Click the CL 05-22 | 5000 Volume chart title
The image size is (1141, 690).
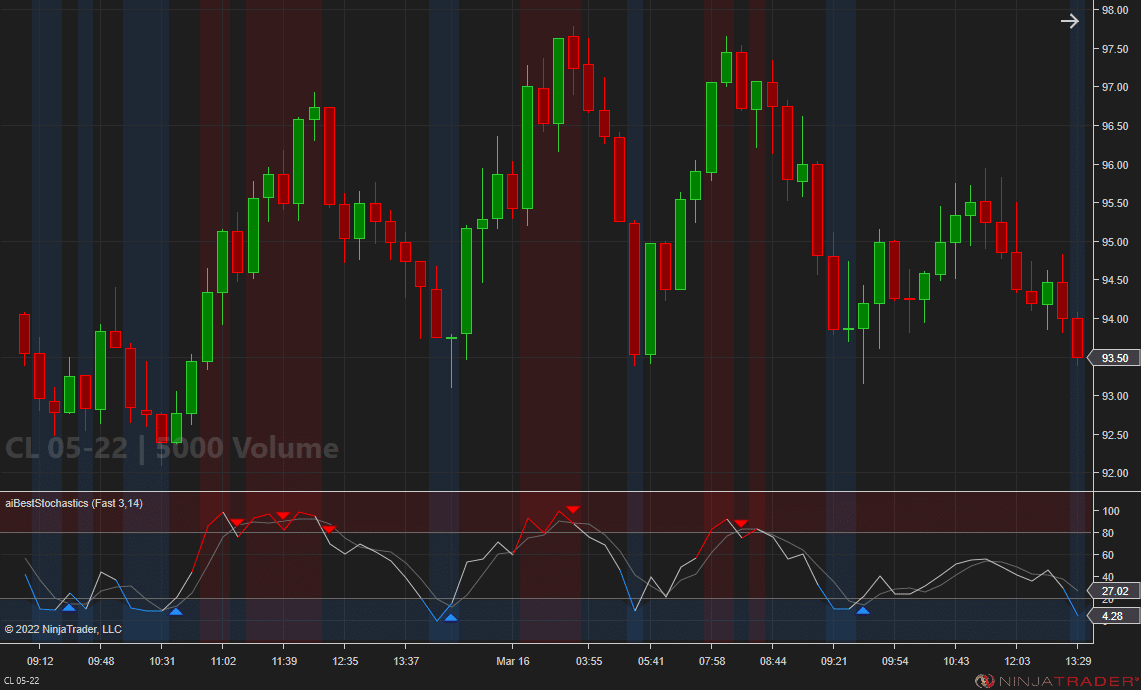172,449
